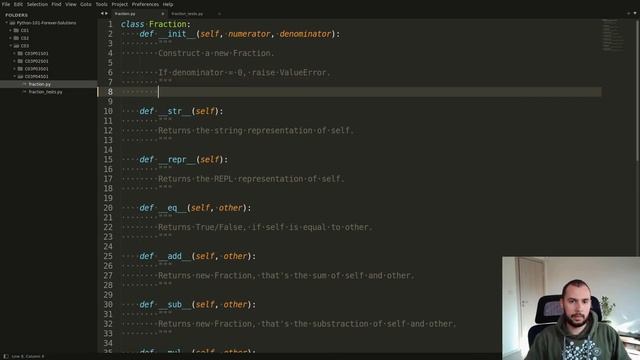Click the fraction_tests.py file icon in sidebar

coord(24,92)
